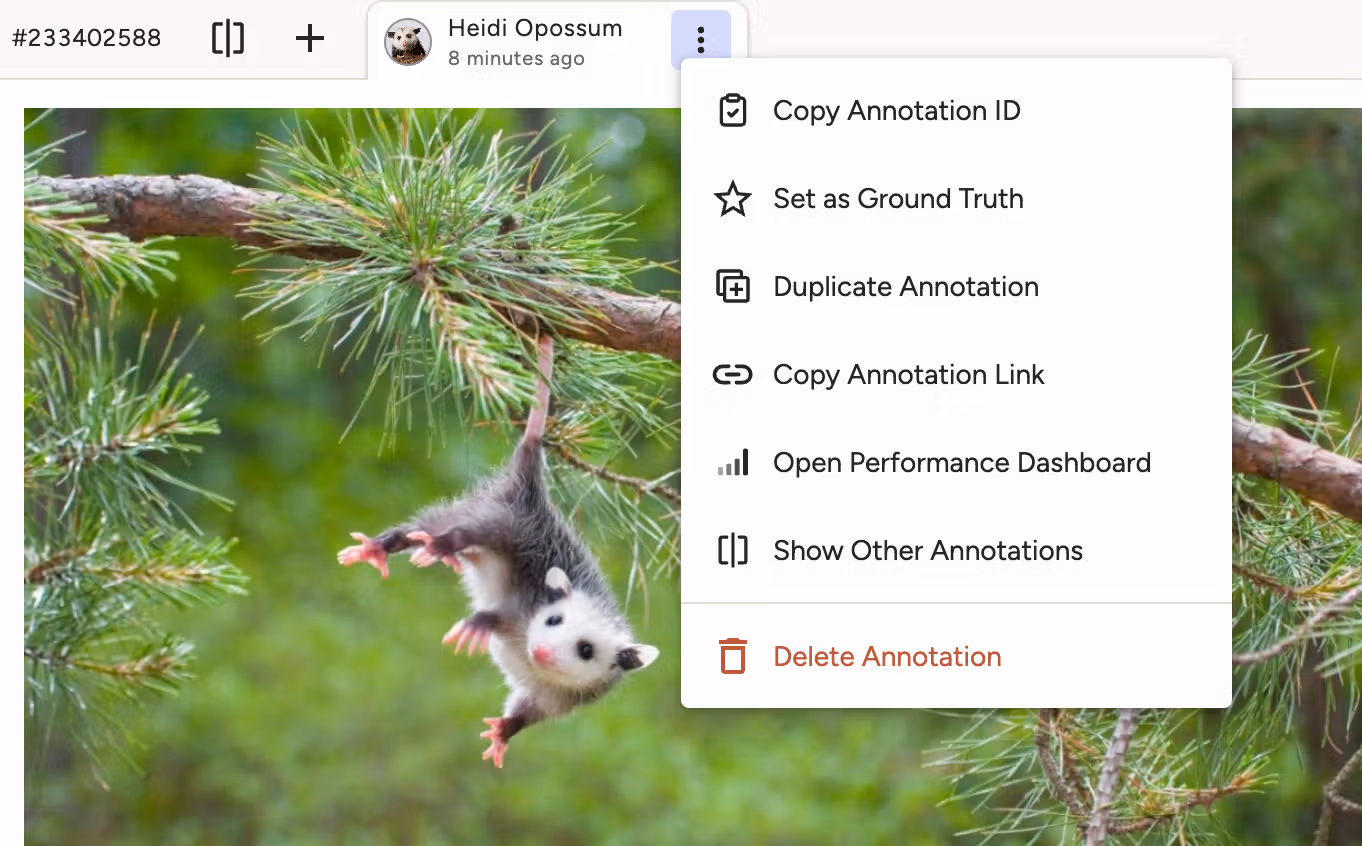
Task: Collapse the open annotation options dropdown
Action: [x=701, y=38]
